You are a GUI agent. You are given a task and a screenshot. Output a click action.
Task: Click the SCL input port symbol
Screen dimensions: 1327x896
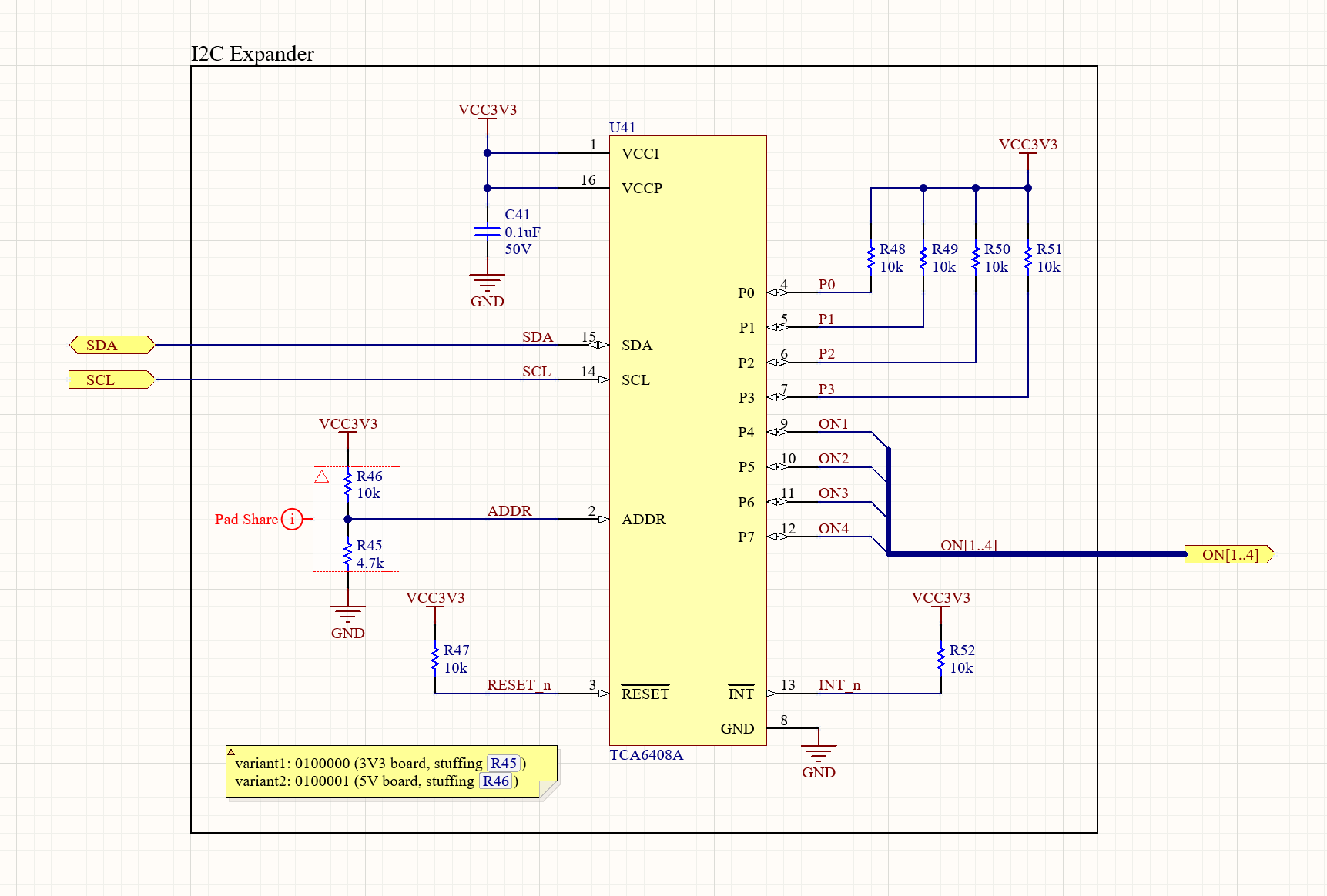(112, 379)
